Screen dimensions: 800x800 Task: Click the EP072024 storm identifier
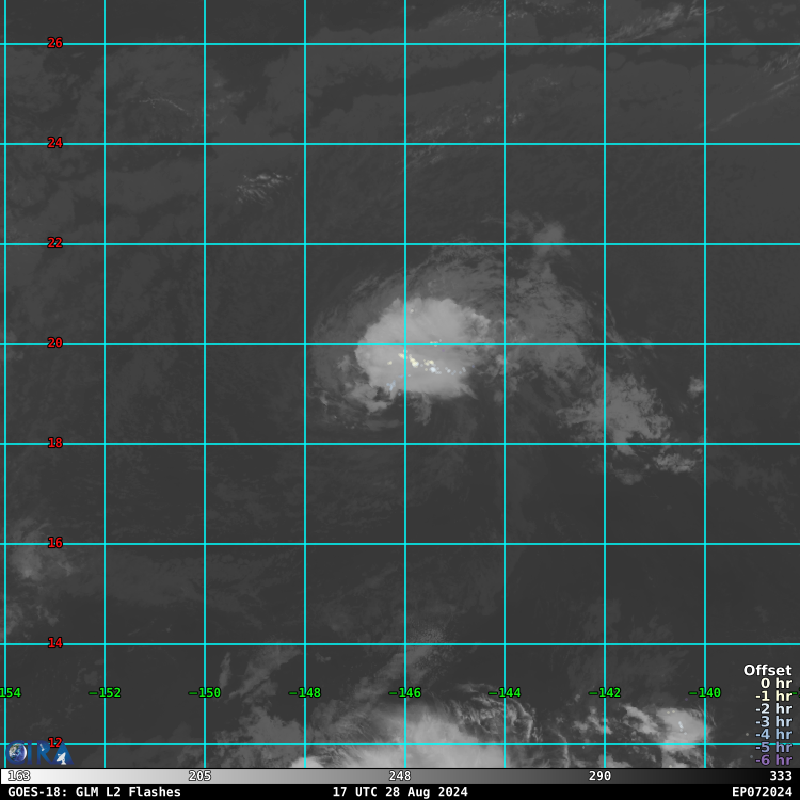pos(761,792)
